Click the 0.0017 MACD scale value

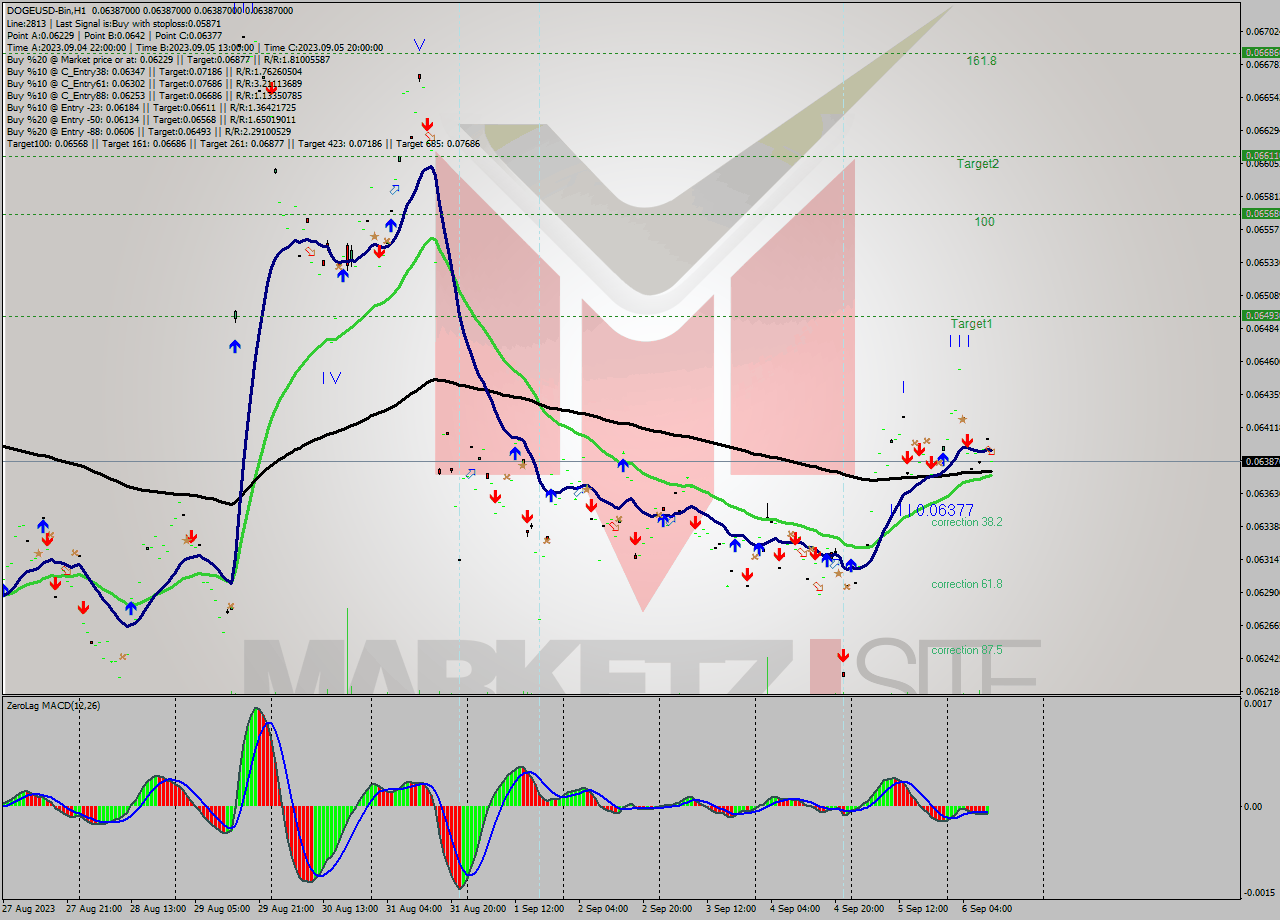point(1259,704)
